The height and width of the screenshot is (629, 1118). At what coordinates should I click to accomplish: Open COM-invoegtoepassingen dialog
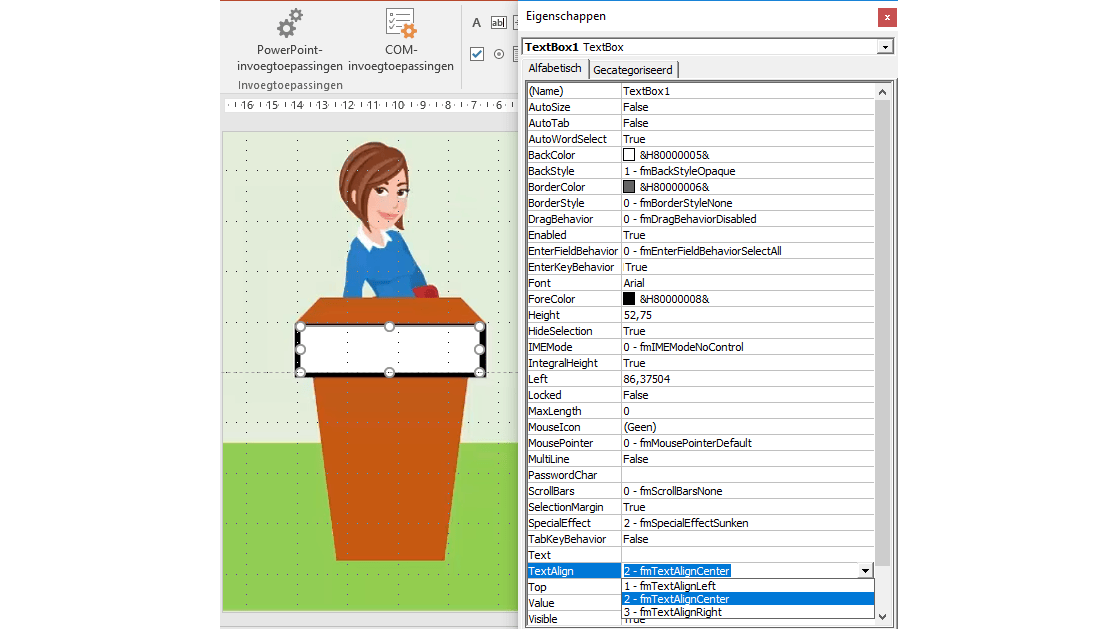coord(401,40)
